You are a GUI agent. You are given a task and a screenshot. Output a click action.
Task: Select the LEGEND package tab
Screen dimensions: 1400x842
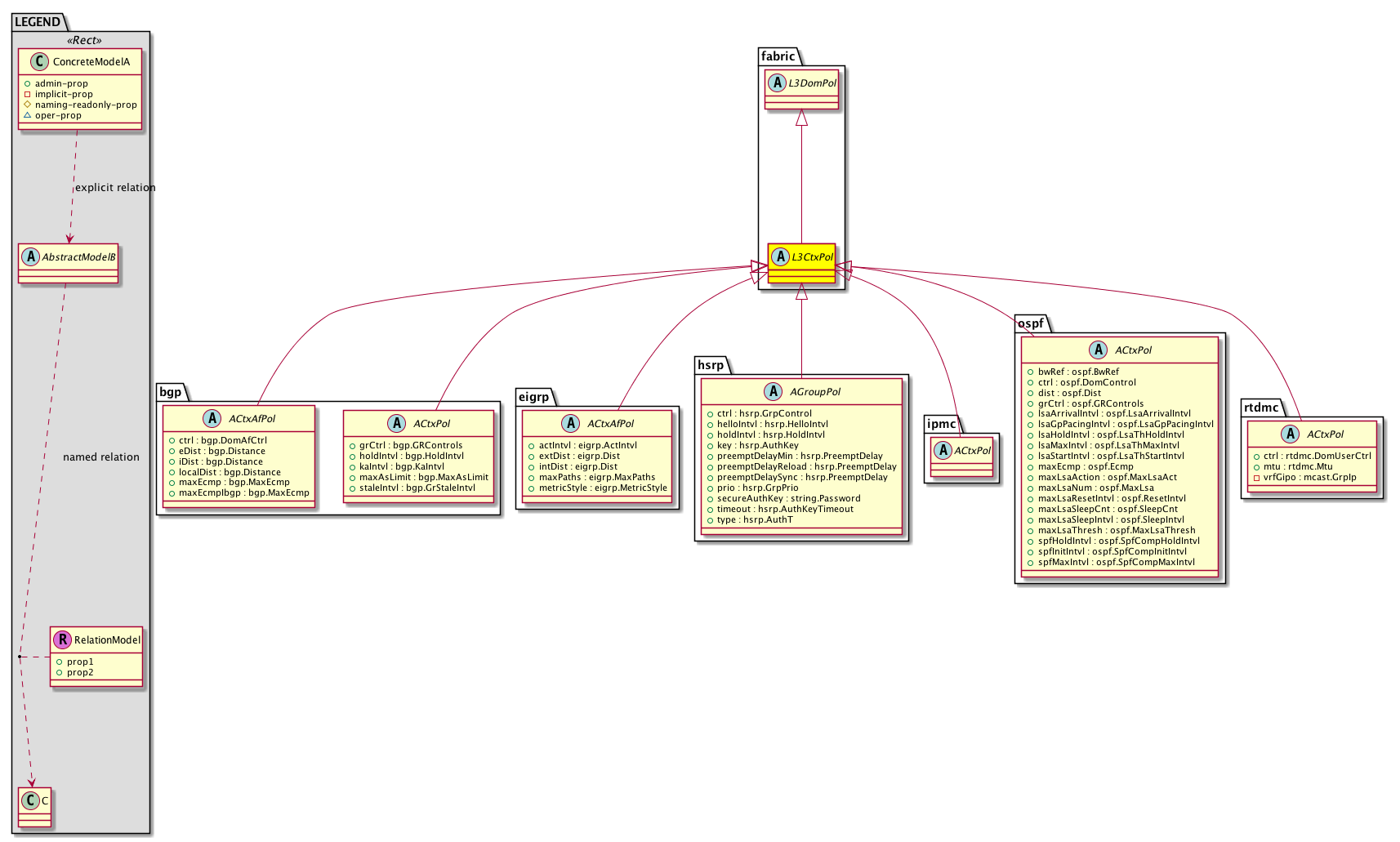pos(38,22)
